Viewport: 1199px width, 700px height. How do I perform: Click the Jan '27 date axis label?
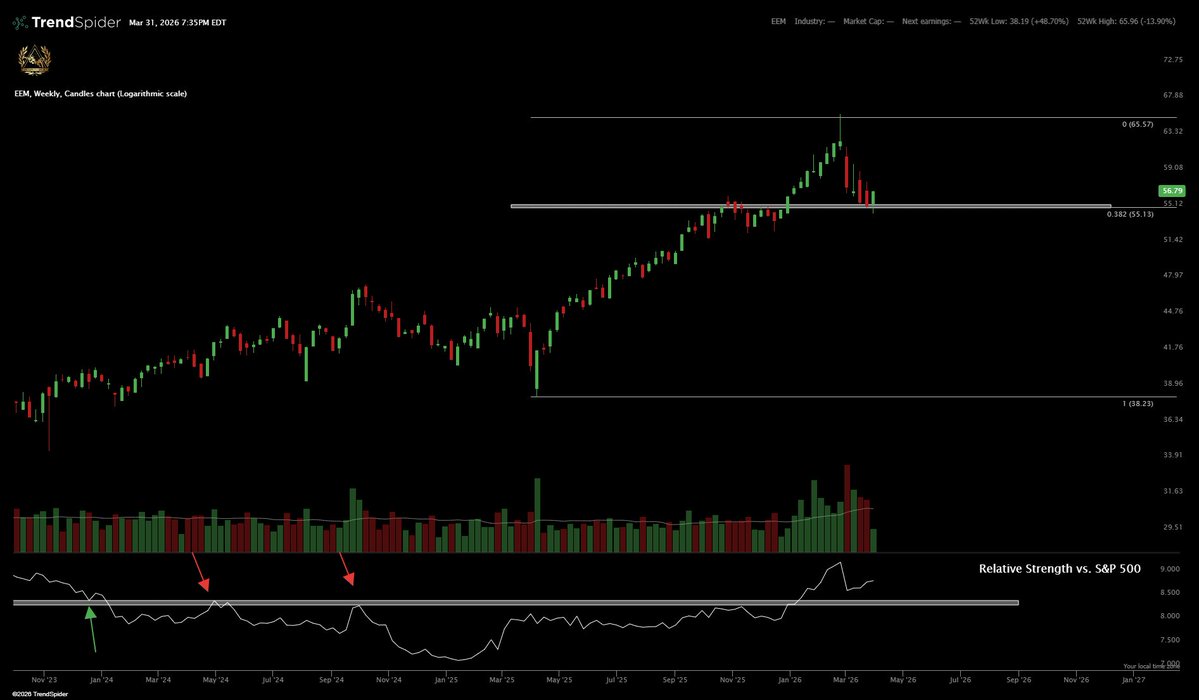click(x=1133, y=679)
